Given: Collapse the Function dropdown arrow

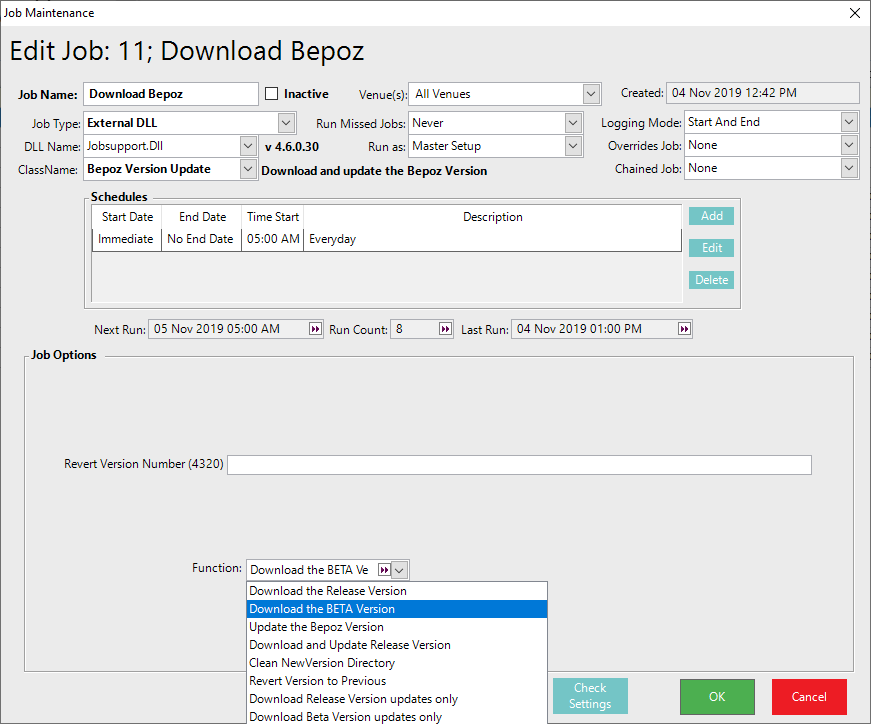Looking at the screenshot, I should (399, 570).
